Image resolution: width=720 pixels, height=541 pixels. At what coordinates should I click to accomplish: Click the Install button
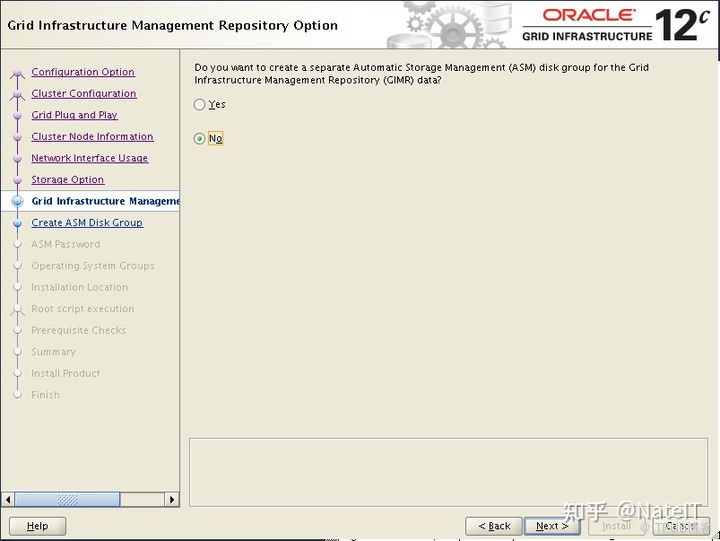click(x=617, y=526)
